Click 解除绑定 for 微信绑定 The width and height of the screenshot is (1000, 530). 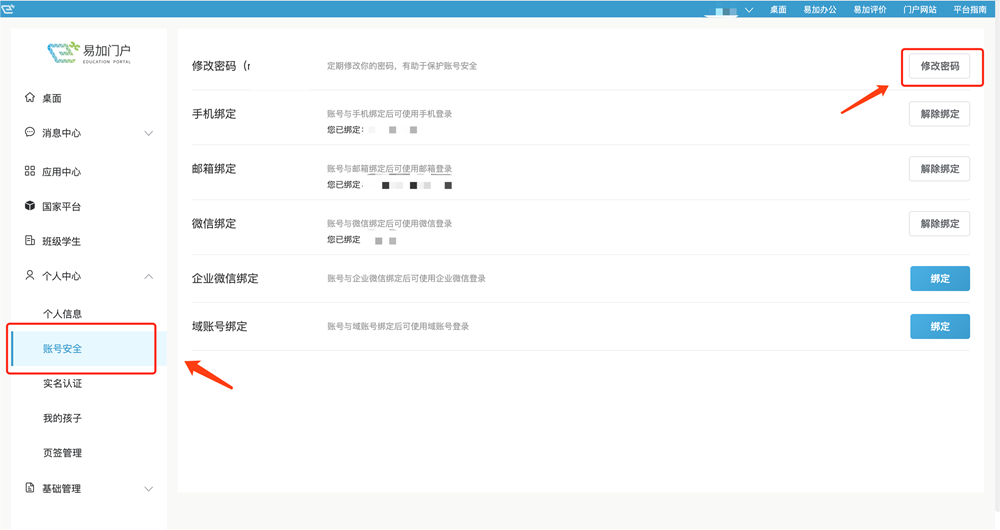(939, 224)
